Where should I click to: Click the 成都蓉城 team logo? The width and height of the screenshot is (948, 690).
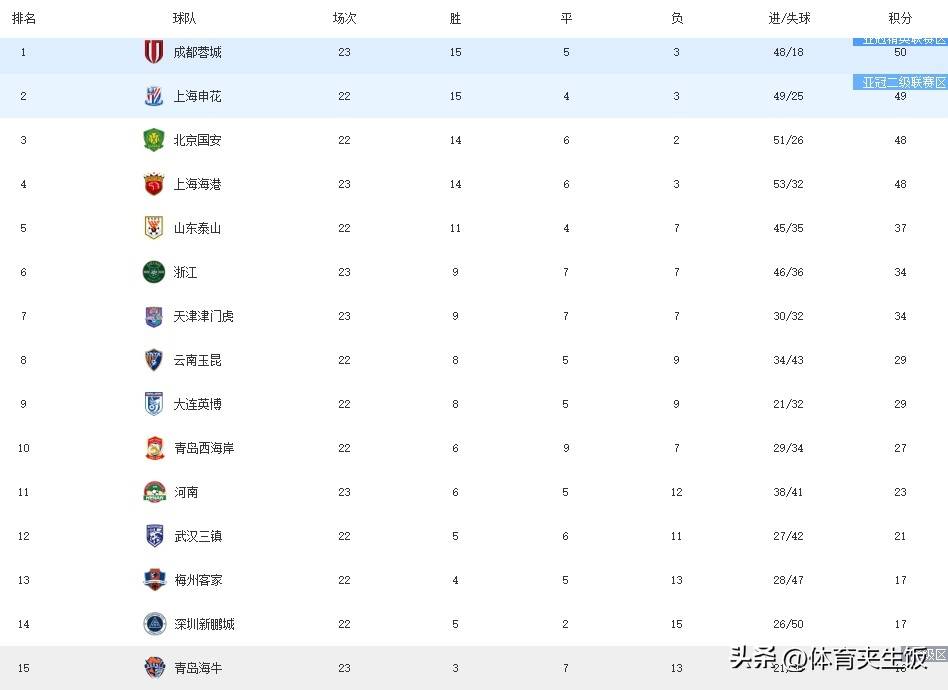coord(154,51)
